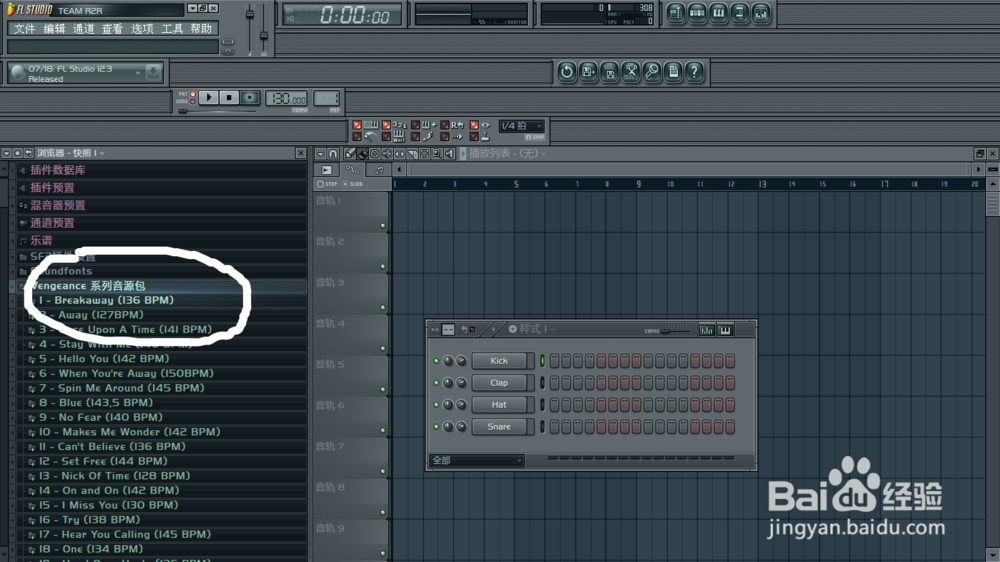Open the 1/4 拍 snap dropdown
1000x562 pixels.
click(x=522, y=126)
